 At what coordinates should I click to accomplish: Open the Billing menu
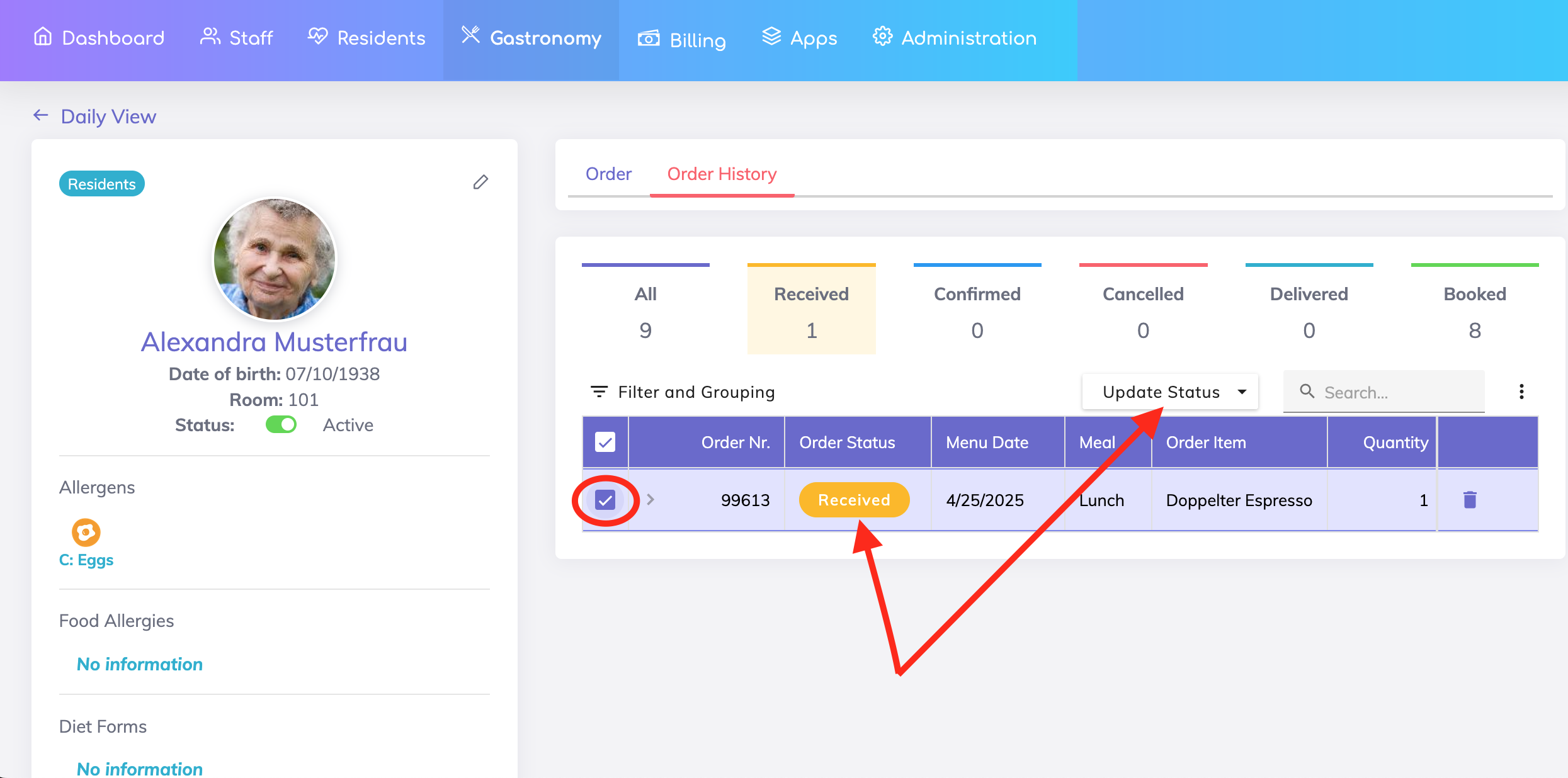click(x=682, y=40)
